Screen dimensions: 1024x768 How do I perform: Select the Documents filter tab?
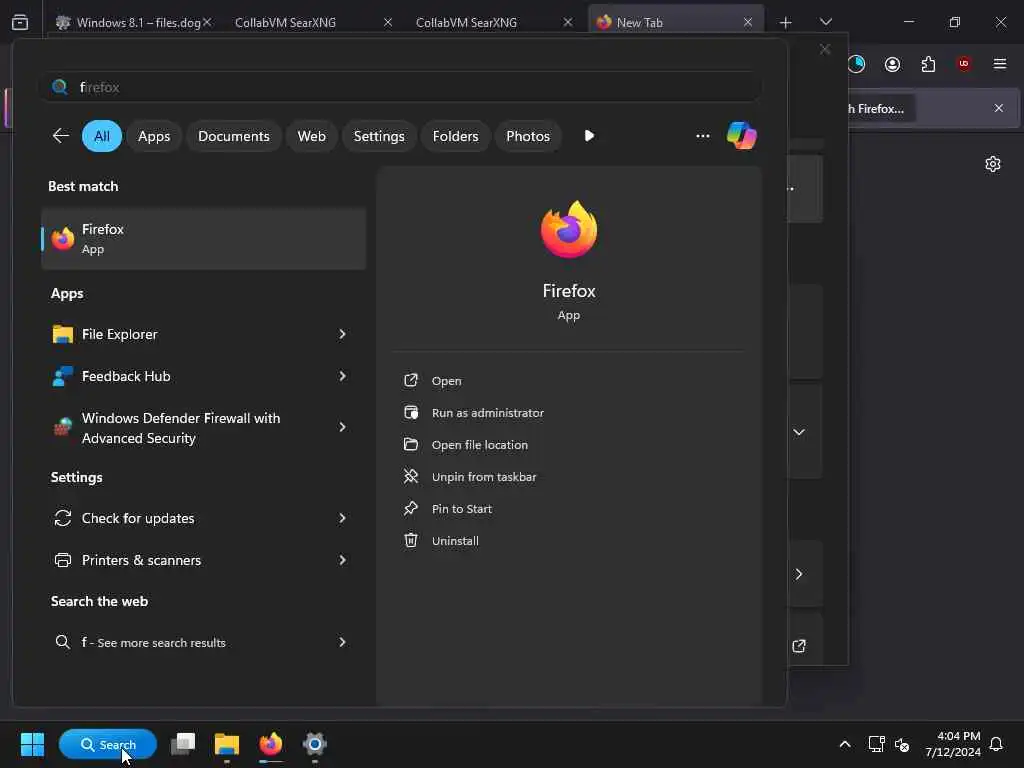(234, 136)
